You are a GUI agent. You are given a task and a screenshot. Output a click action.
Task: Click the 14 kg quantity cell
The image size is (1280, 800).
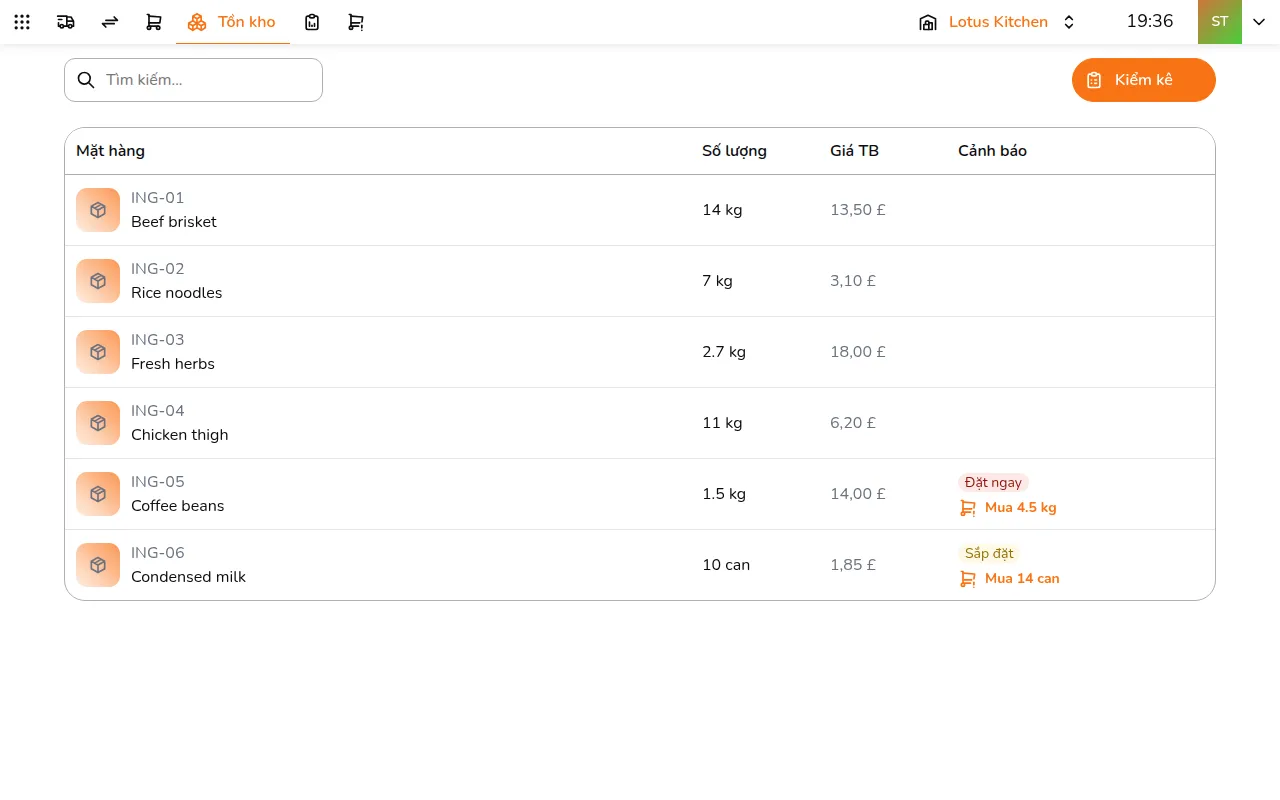pos(722,210)
